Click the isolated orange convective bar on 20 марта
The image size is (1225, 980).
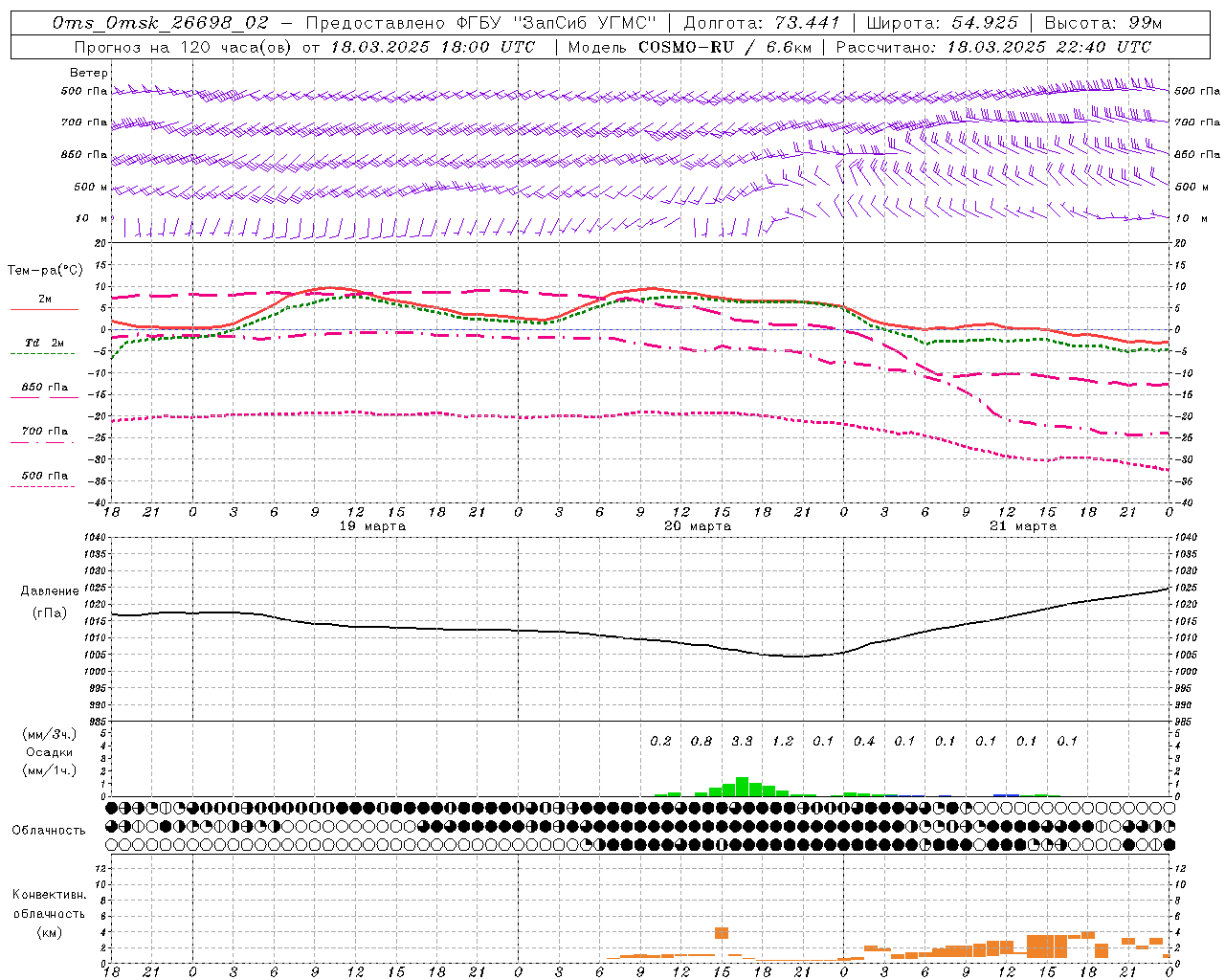(x=722, y=933)
